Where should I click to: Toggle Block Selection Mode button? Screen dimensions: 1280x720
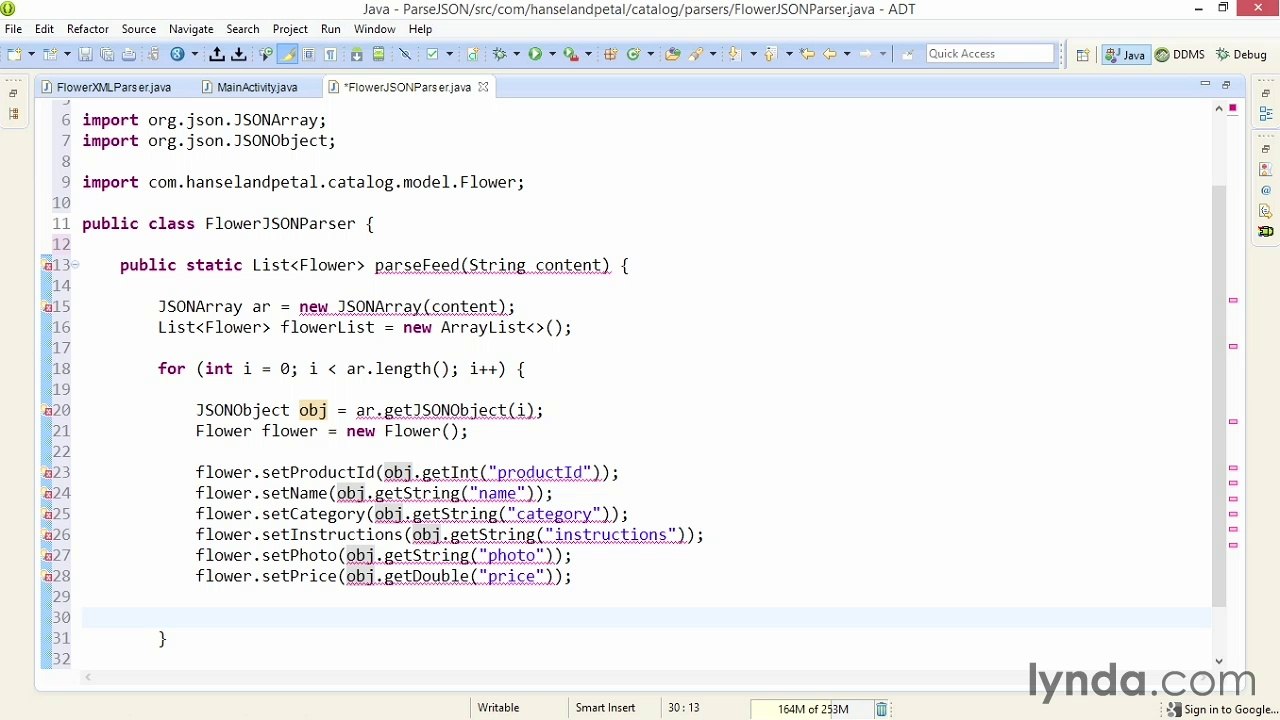click(309, 54)
